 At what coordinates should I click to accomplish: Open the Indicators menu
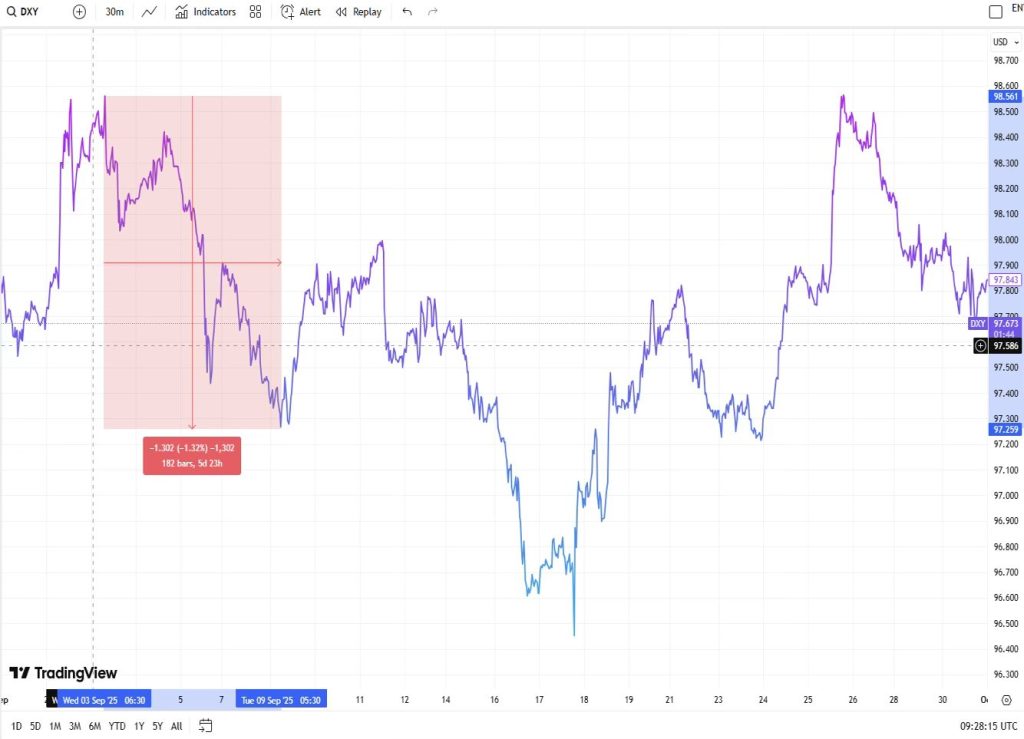pos(206,12)
